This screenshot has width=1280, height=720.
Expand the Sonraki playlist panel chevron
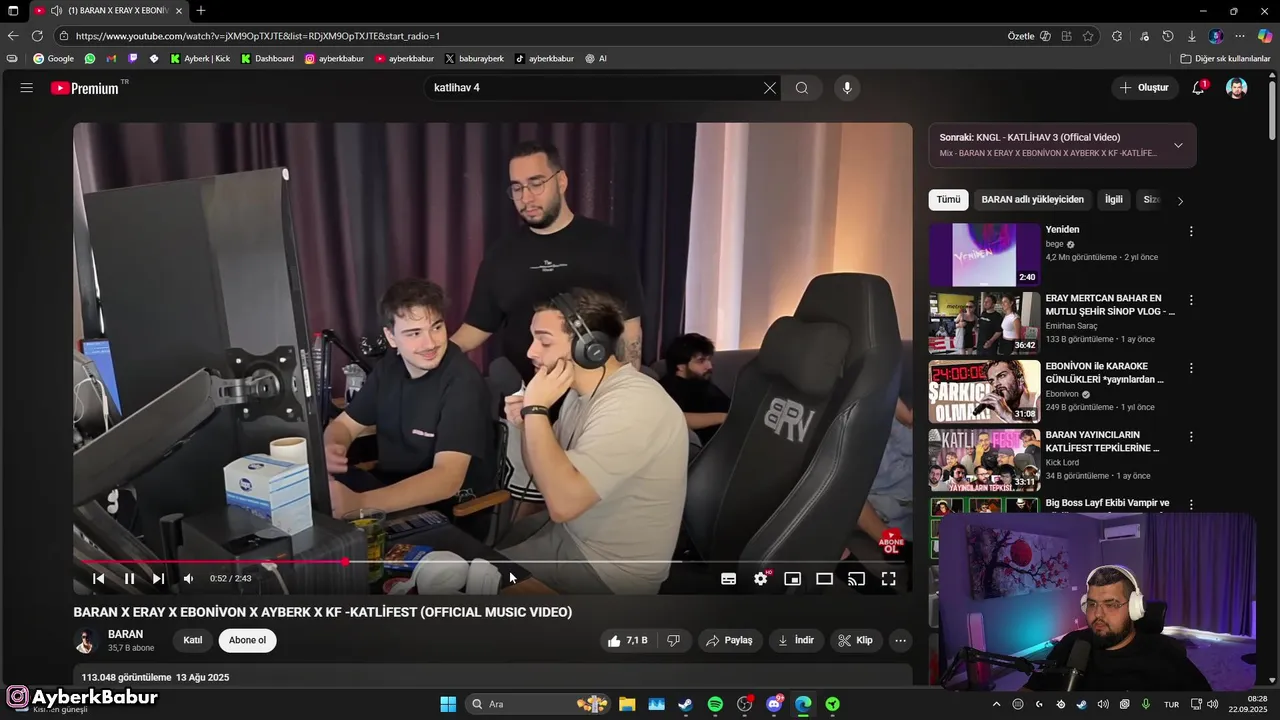[x=1178, y=145]
